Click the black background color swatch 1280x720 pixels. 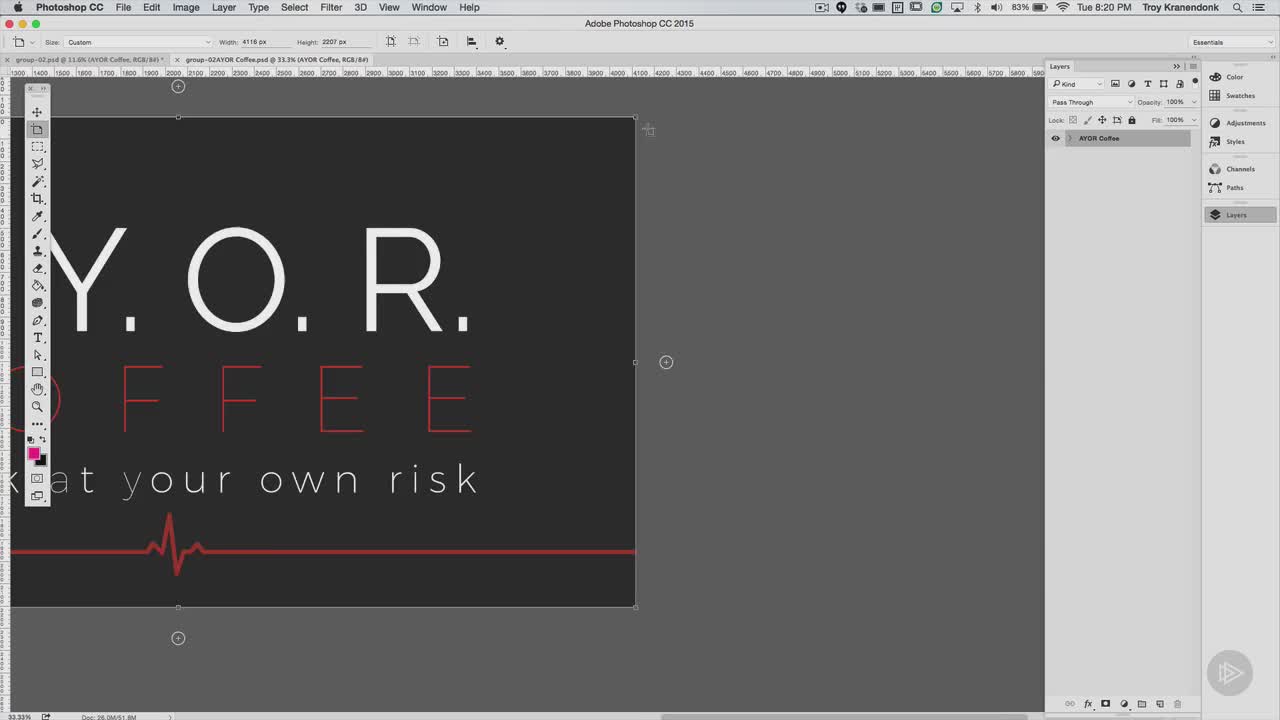coord(42,461)
